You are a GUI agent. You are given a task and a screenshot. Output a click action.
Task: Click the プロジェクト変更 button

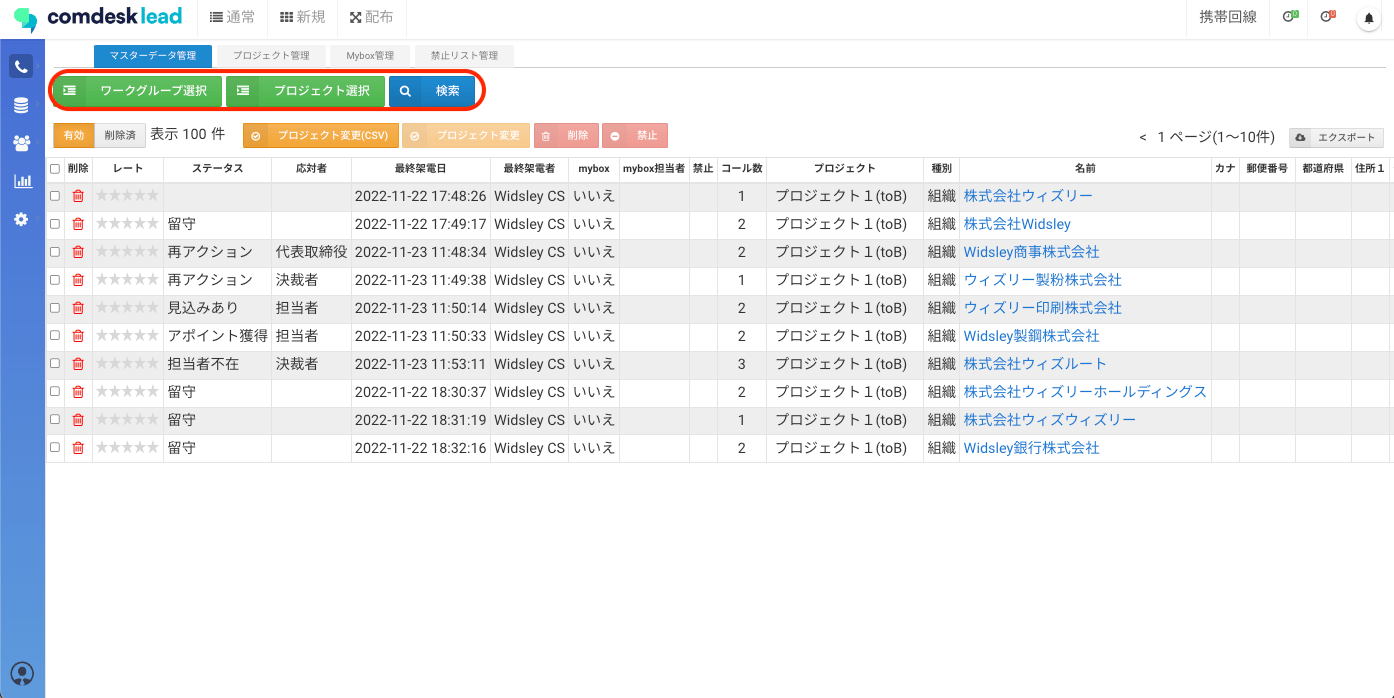[466, 136]
